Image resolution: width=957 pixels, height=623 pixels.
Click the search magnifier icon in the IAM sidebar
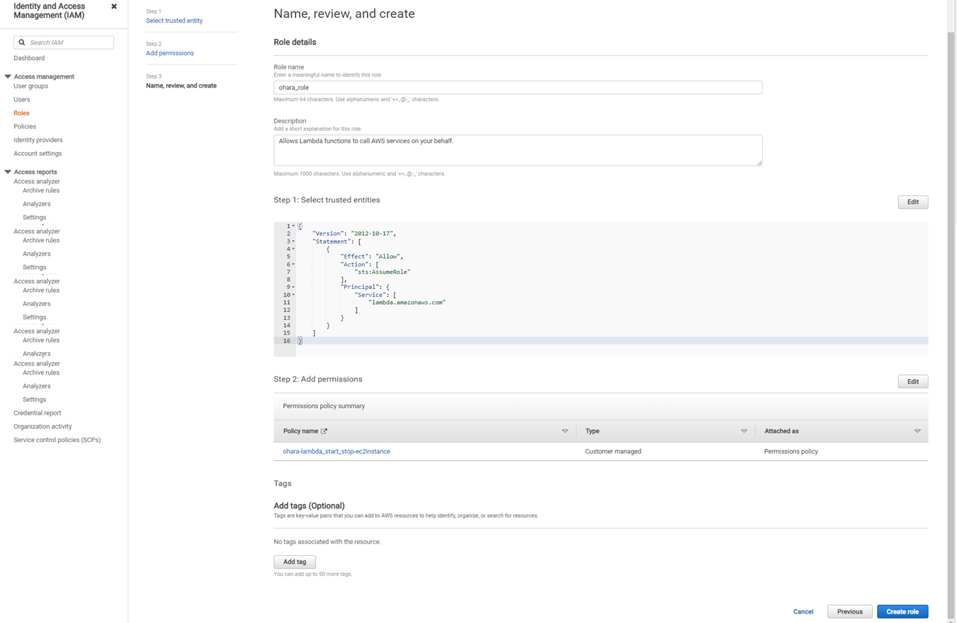[x=22, y=42]
